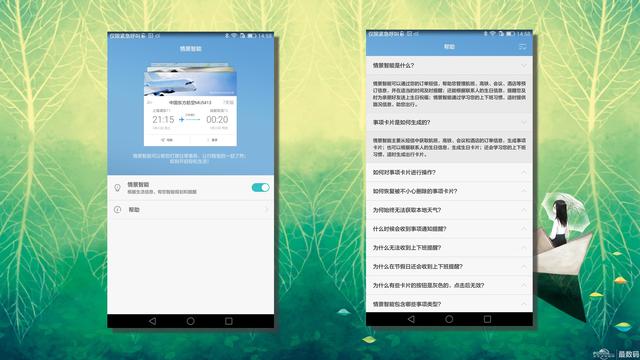The image size is (640, 360).
Task: Tap the lightbulb icon beside 情景智能
Action: (118, 188)
